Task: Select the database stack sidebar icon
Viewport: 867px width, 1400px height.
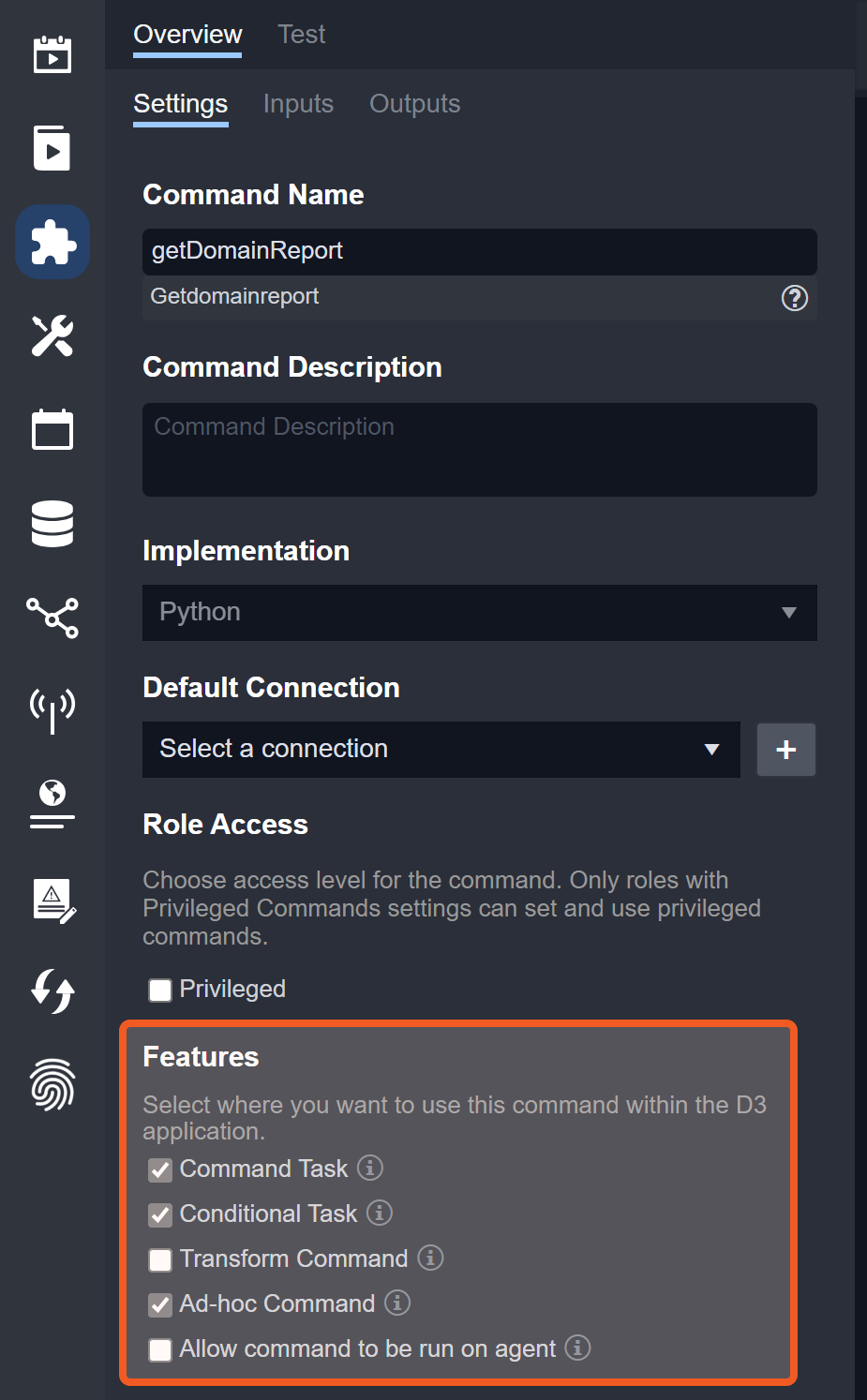Action: (x=52, y=524)
